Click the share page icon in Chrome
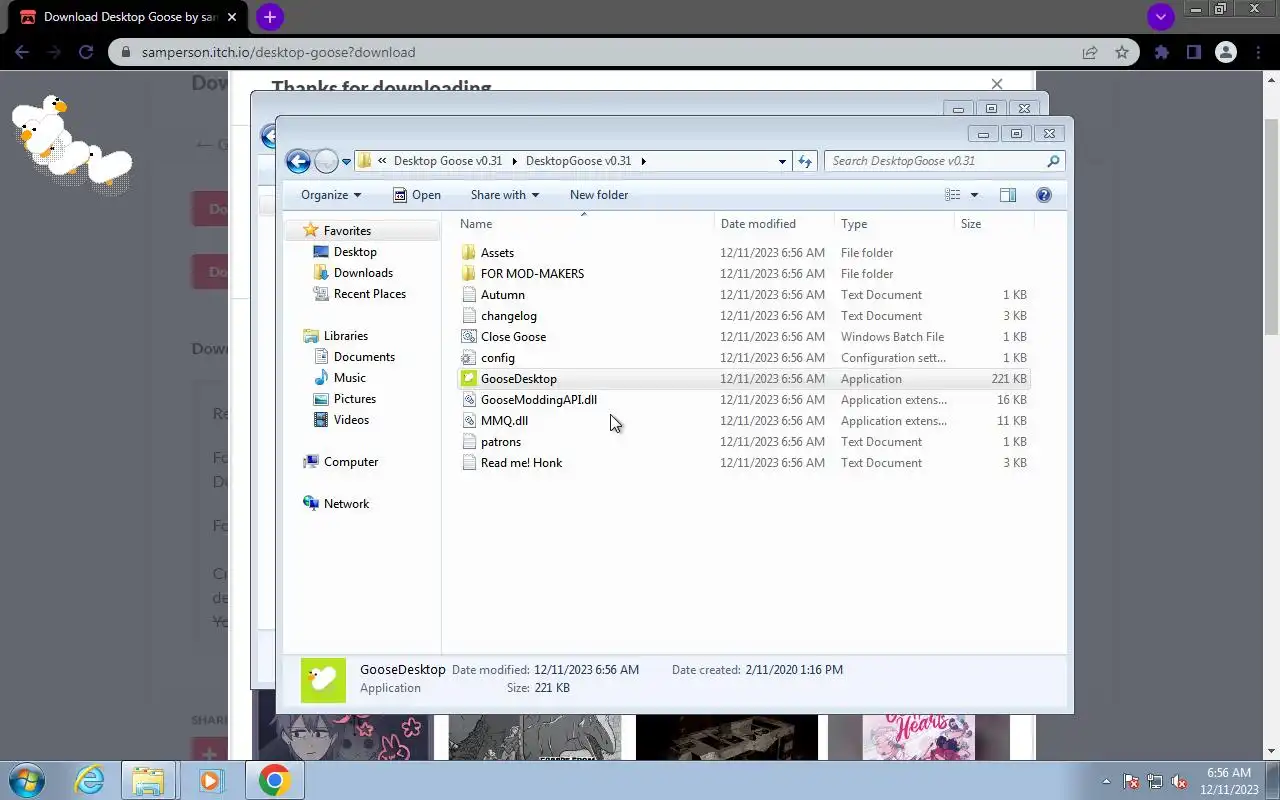 (x=1090, y=52)
